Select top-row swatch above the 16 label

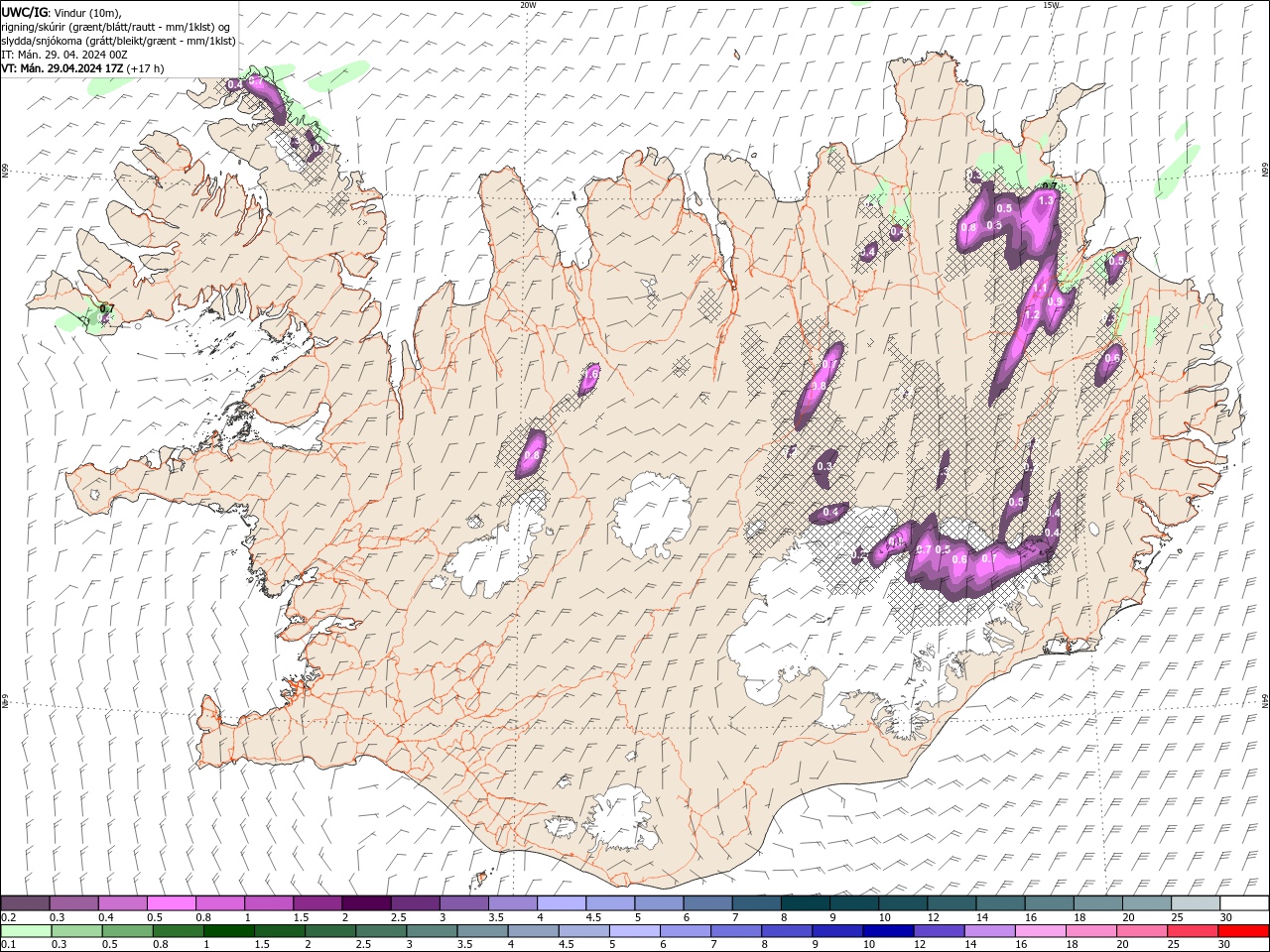pyautogui.click(x=1048, y=903)
